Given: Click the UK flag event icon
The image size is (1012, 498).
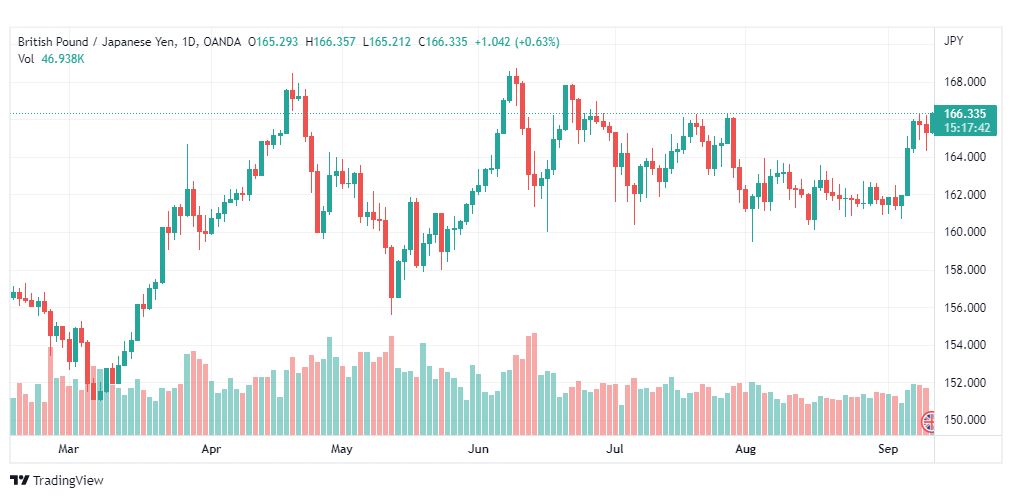Looking at the screenshot, I should [928, 422].
